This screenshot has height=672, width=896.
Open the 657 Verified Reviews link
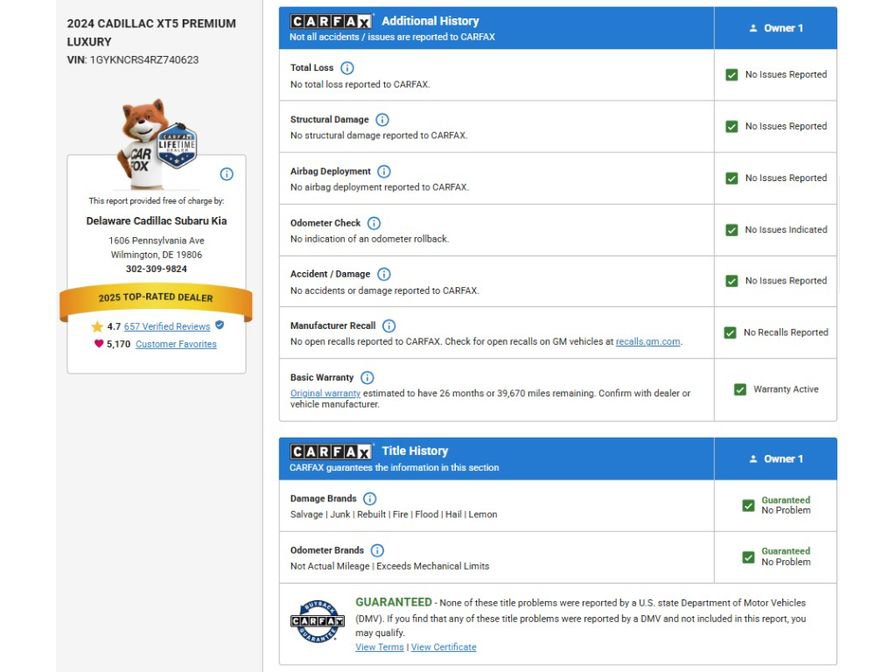click(x=167, y=327)
